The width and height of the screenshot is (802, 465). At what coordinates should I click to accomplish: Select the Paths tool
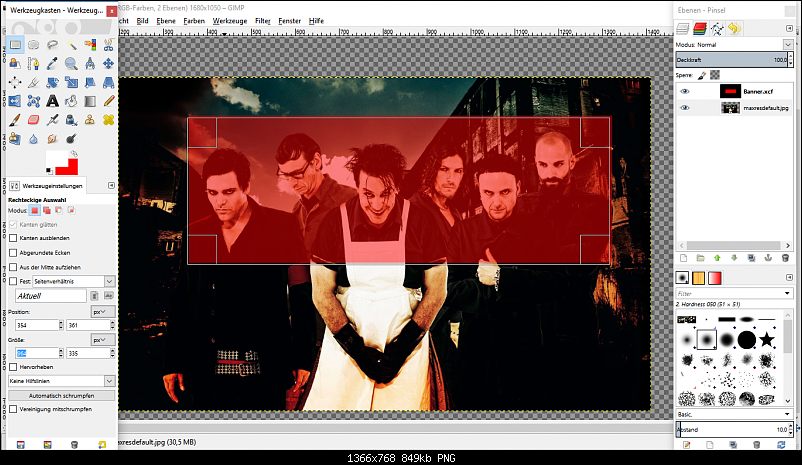click(x=34, y=63)
